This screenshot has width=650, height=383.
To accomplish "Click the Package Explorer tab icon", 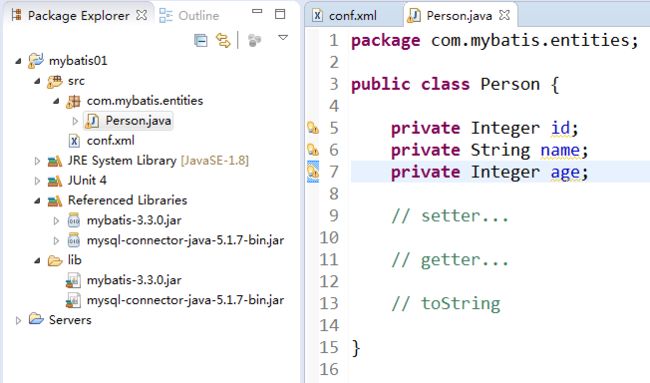I will [x=17, y=15].
